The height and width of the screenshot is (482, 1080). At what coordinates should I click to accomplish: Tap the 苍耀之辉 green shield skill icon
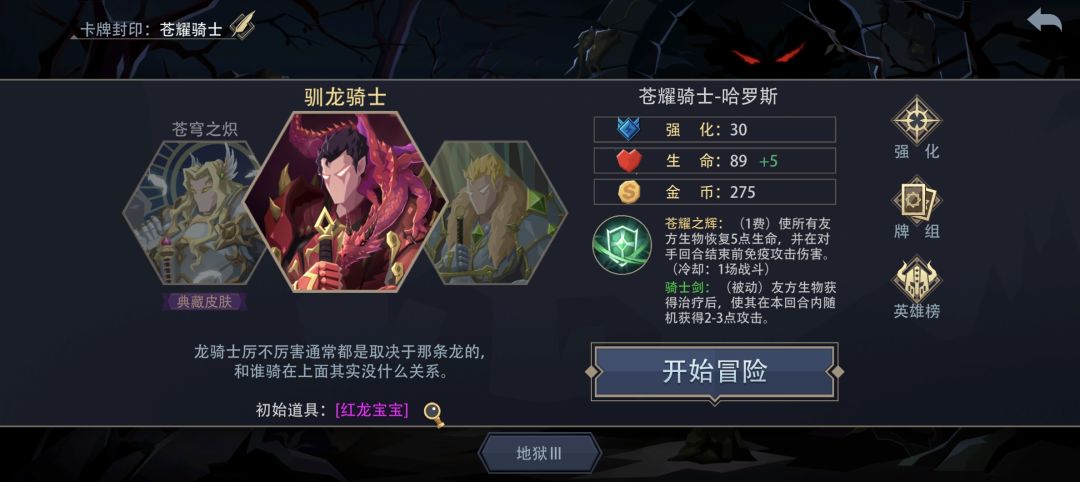pos(622,245)
